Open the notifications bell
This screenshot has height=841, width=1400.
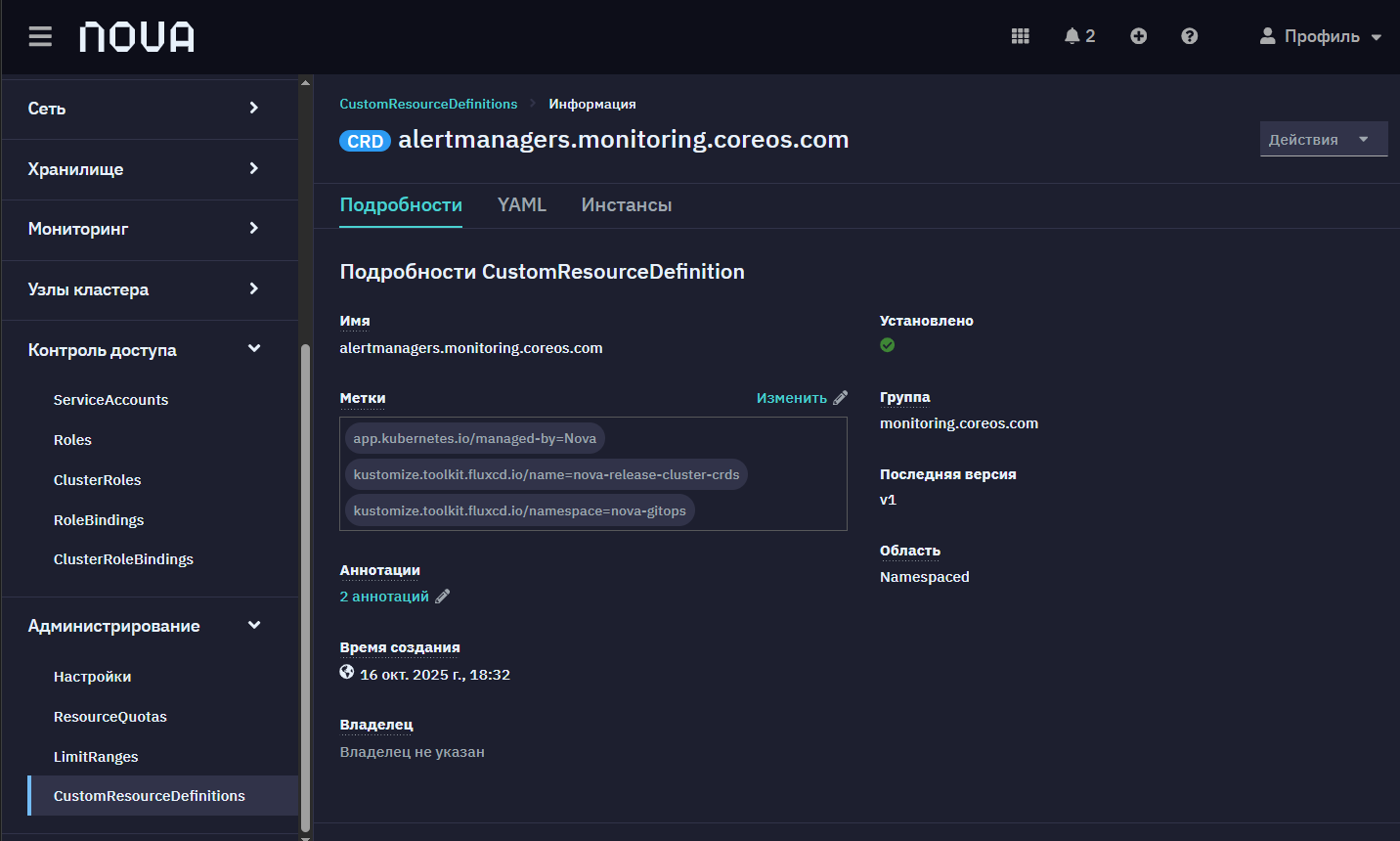(1072, 36)
